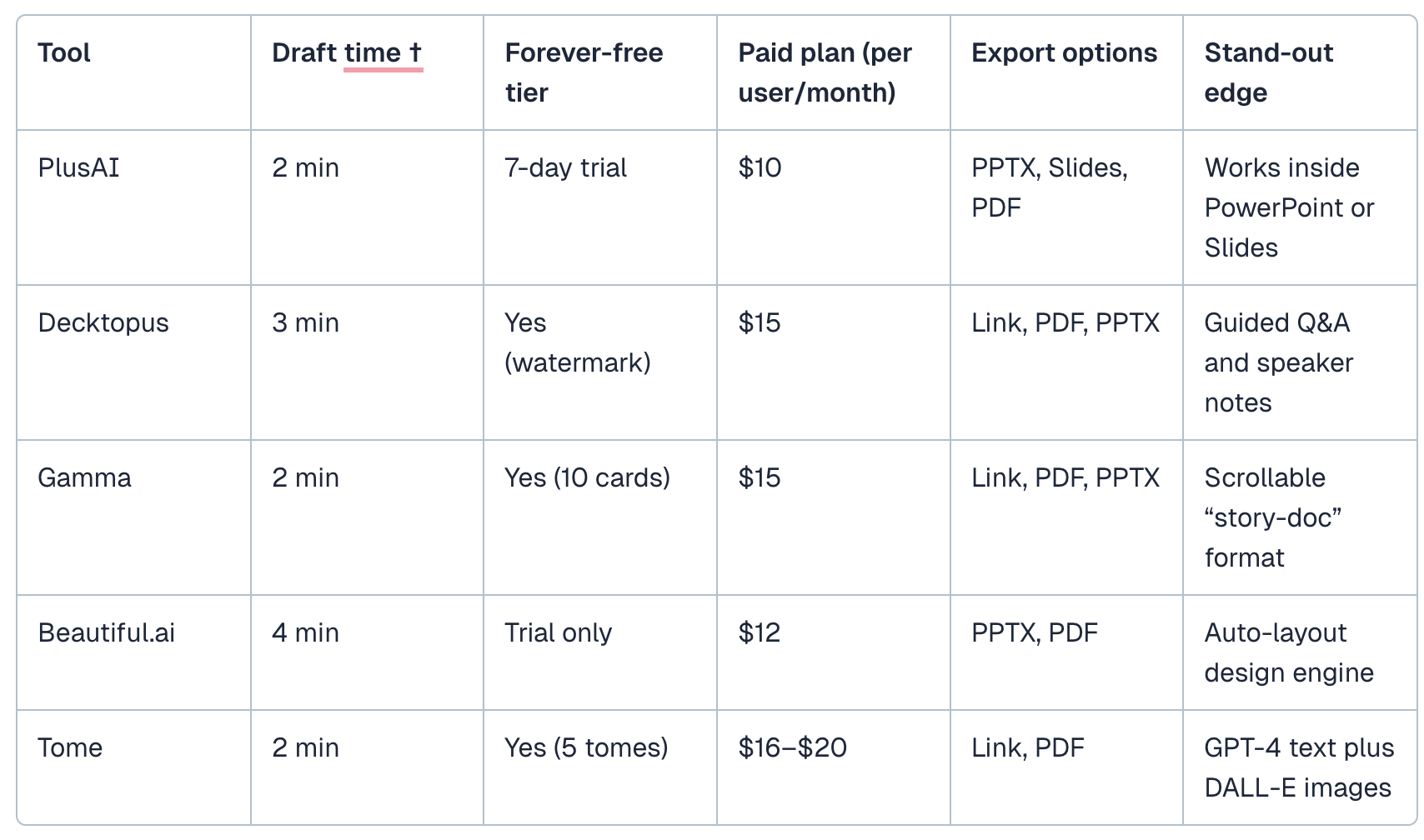Select the "Gamma" tool name cell
Viewport: 1424px width, 840px height.
(x=84, y=478)
